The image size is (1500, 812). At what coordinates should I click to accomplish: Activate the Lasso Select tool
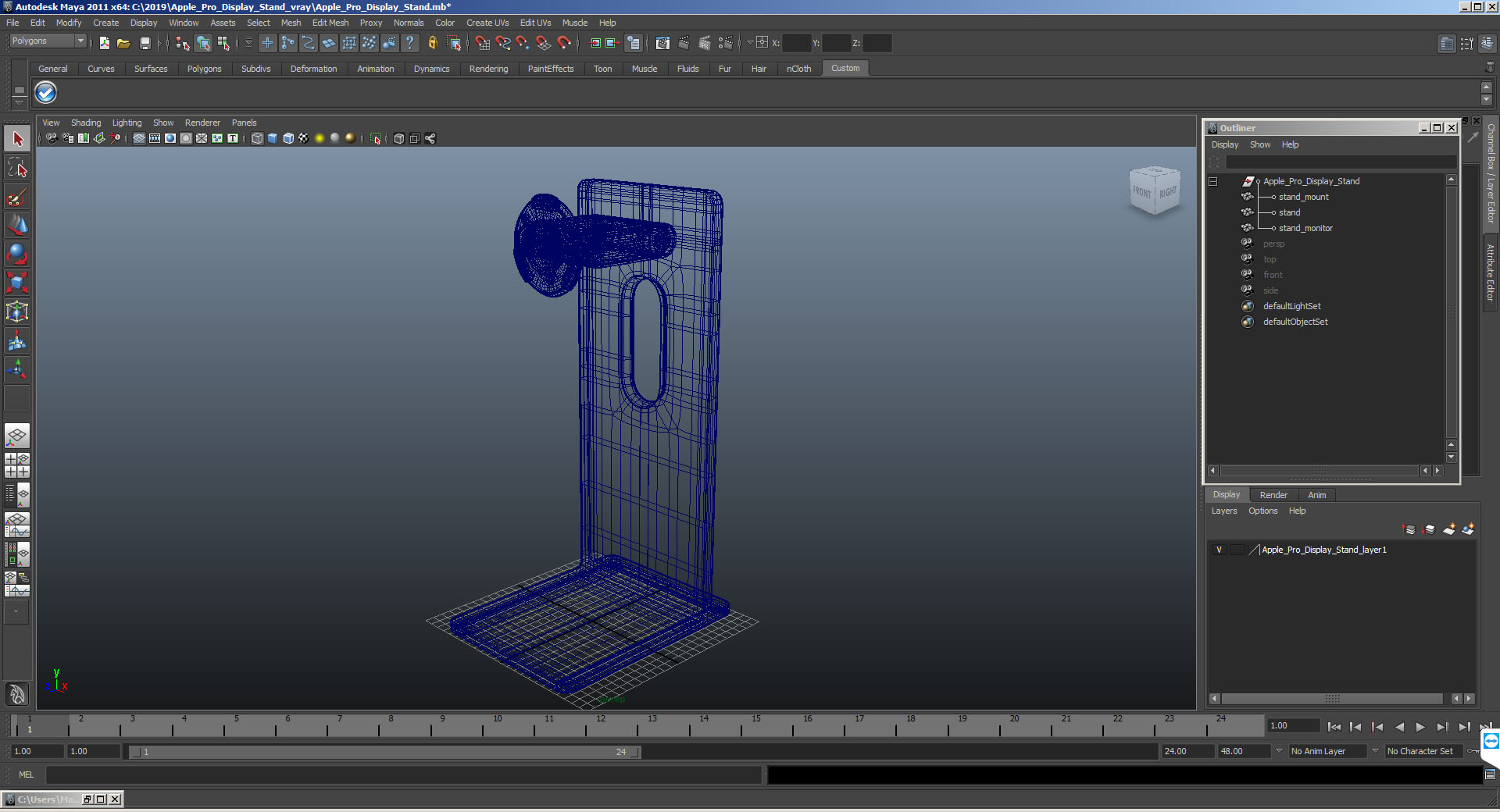17,167
